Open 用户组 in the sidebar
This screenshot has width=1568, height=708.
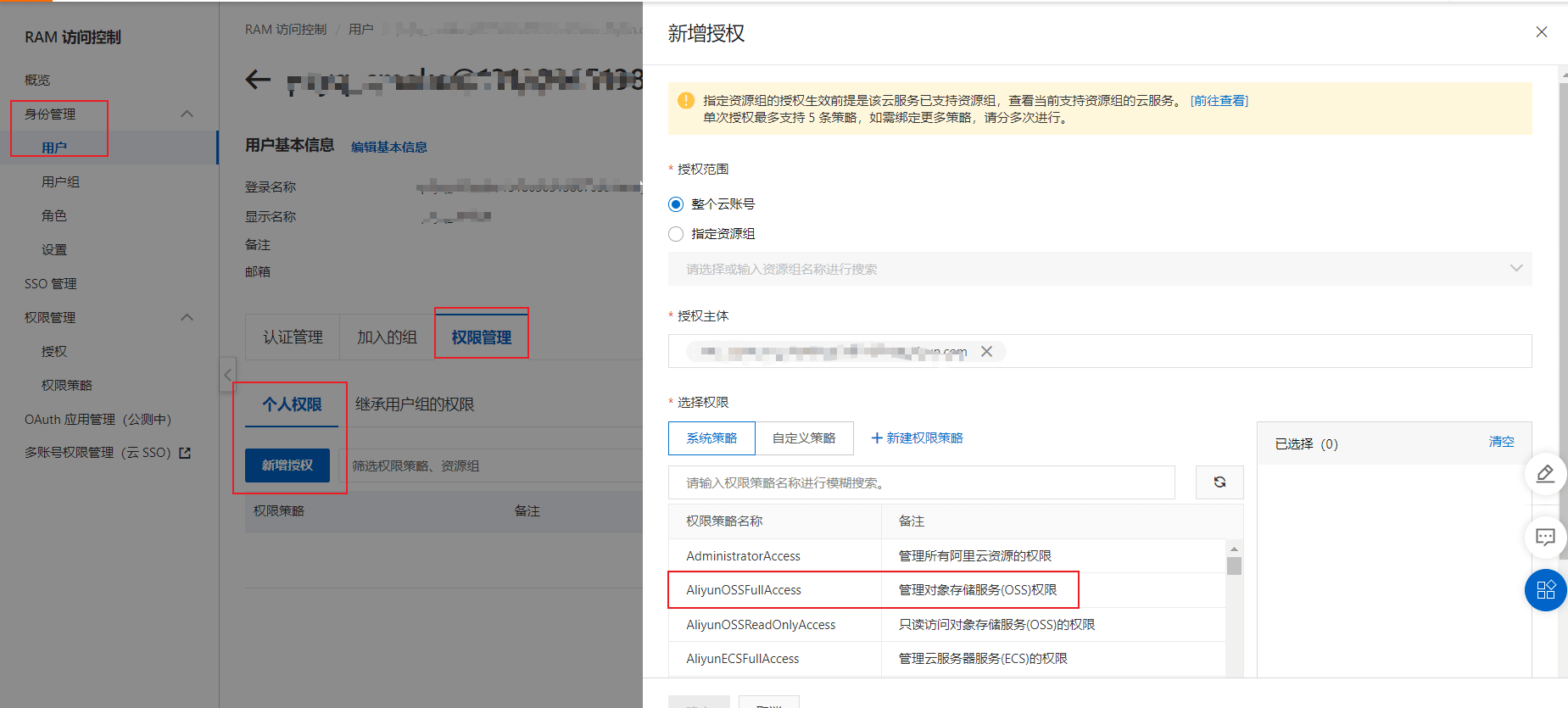60,181
